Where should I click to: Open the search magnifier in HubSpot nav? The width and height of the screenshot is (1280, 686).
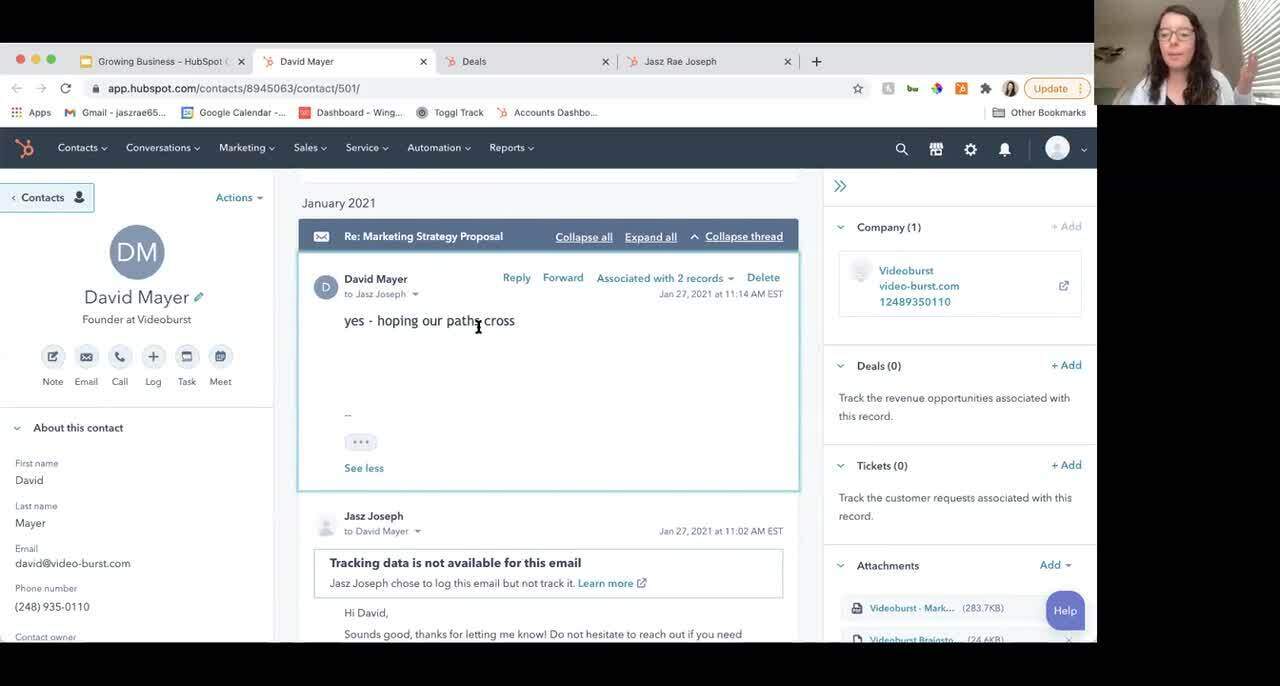pos(902,149)
